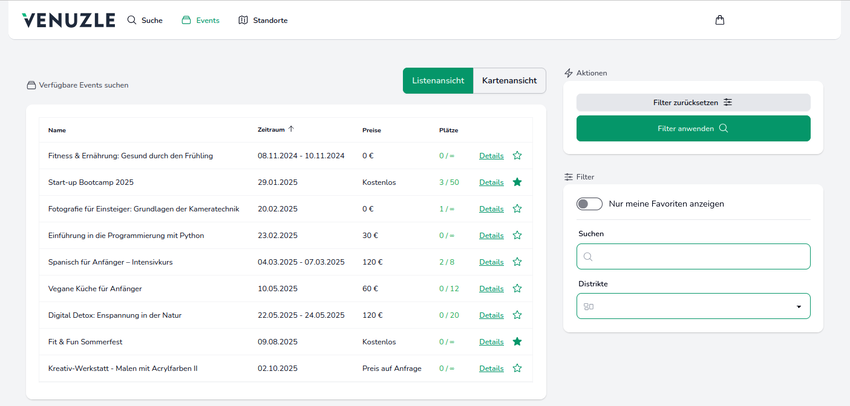Go to Suche in navigation

pyautogui.click(x=145, y=20)
